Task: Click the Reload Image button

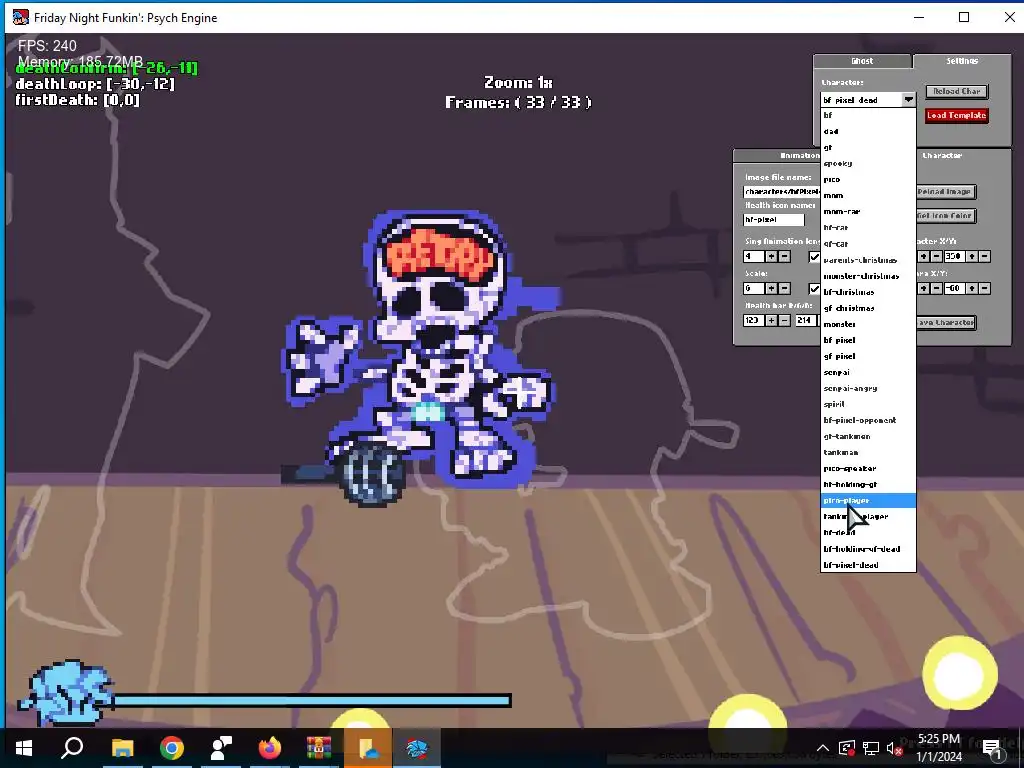Action: point(946,191)
